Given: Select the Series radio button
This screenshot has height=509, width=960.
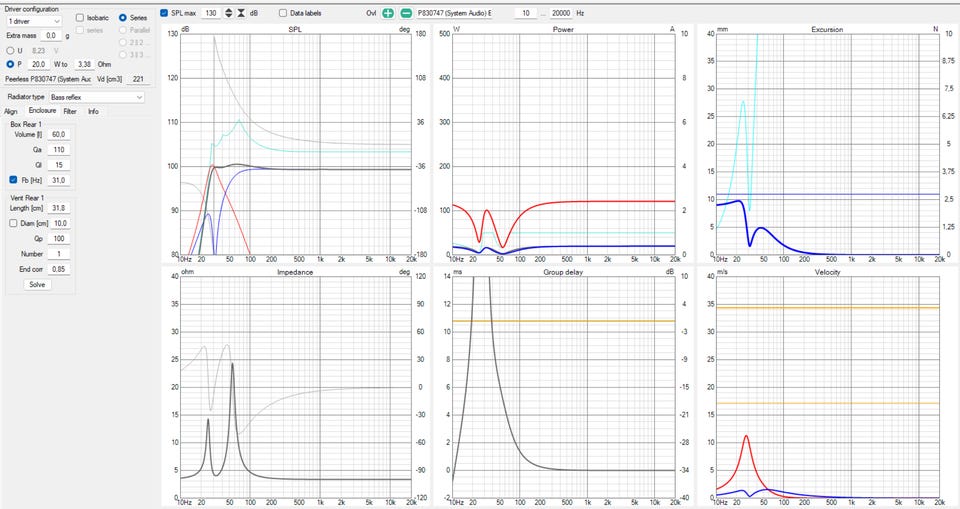Looking at the screenshot, I should point(123,18).
